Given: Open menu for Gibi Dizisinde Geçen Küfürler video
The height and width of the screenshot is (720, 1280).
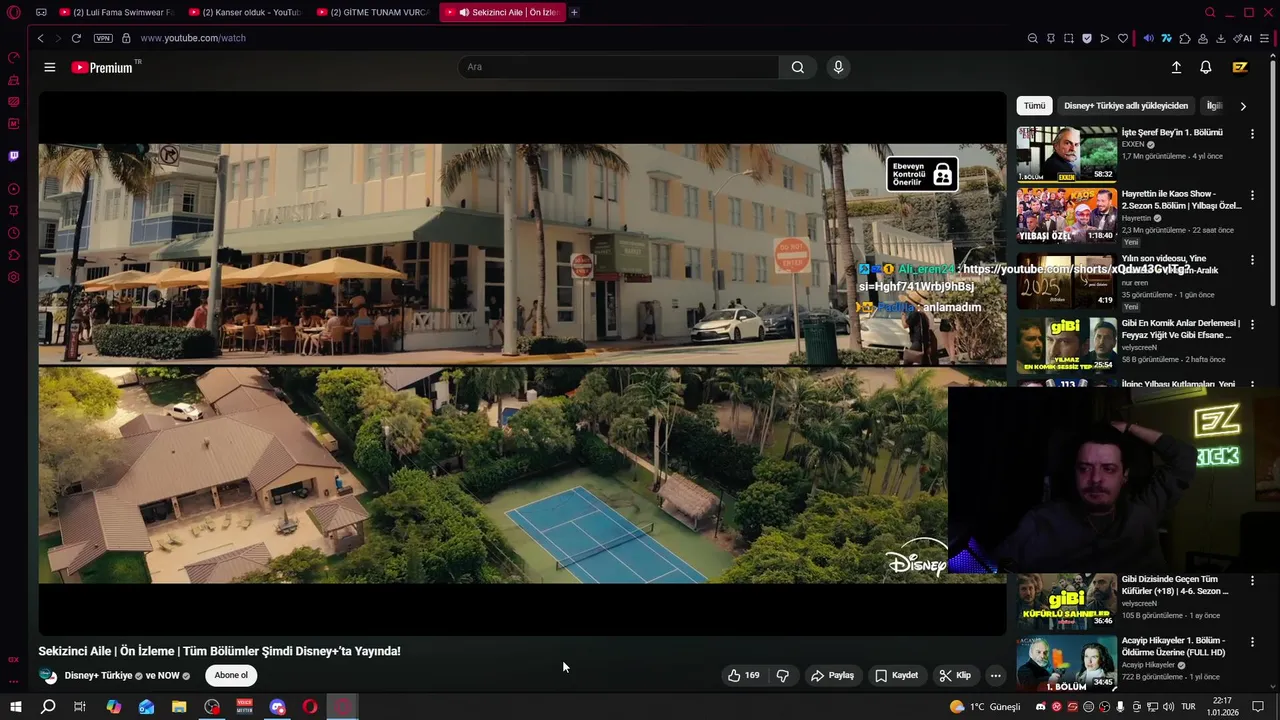Looking at the screenshot, I should [1252, 580].
